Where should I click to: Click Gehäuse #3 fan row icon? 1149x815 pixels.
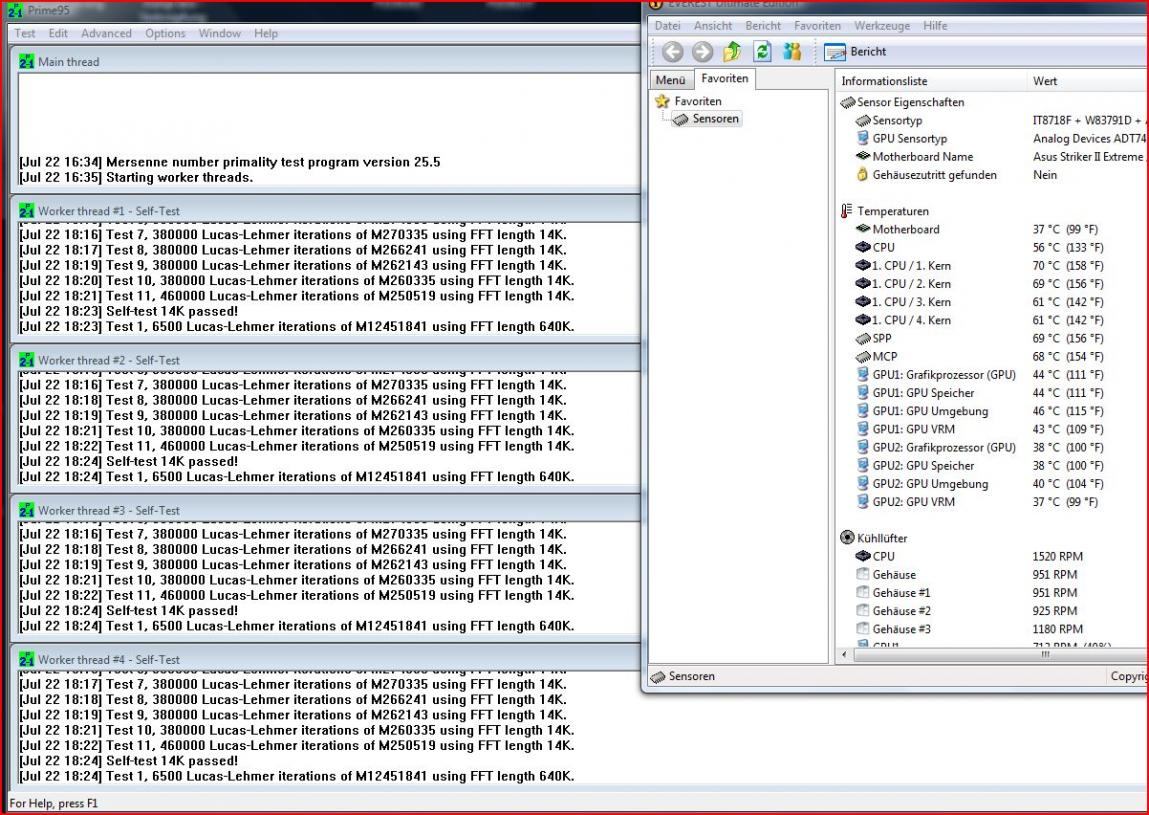pos(862,629)
